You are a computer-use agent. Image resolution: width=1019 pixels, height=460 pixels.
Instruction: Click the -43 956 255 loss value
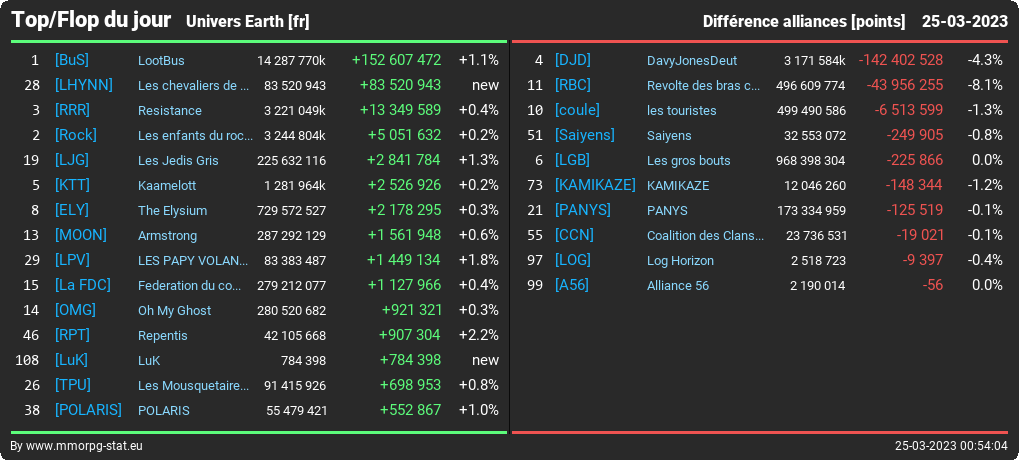tap(905, 85)
